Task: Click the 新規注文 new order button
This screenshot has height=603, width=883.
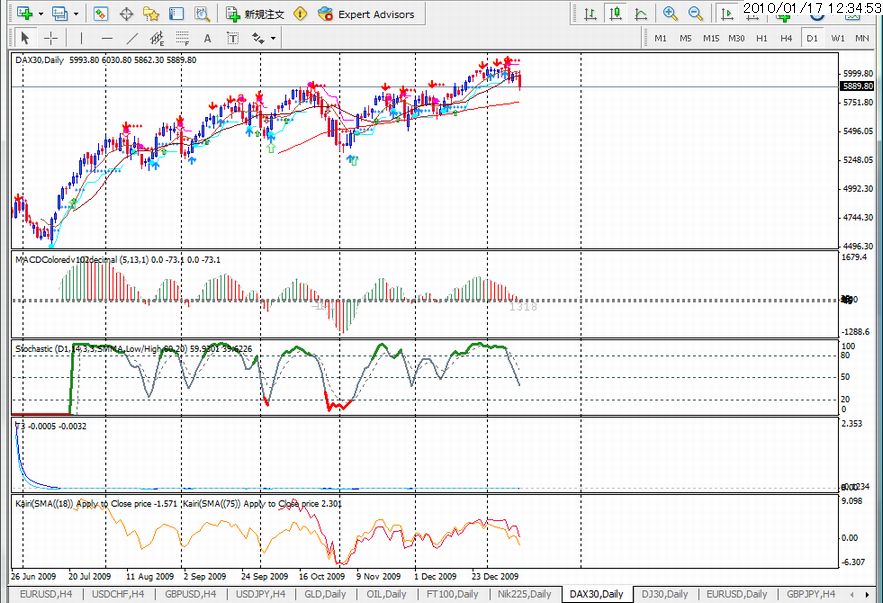Action: coord(255,14)
